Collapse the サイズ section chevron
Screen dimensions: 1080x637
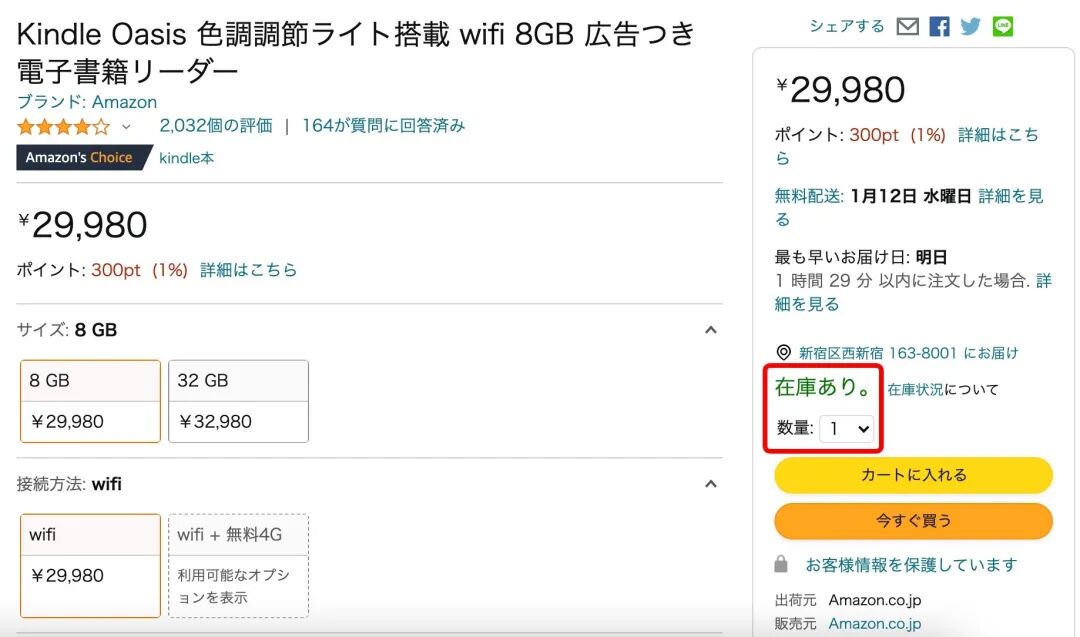(710, 330)
